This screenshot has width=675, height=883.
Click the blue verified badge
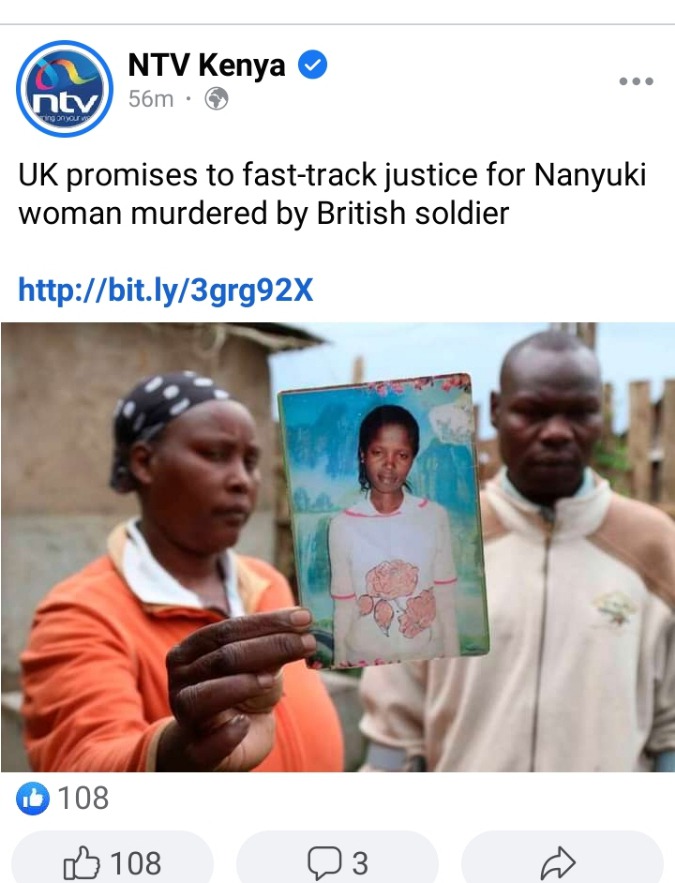point(312,64)
